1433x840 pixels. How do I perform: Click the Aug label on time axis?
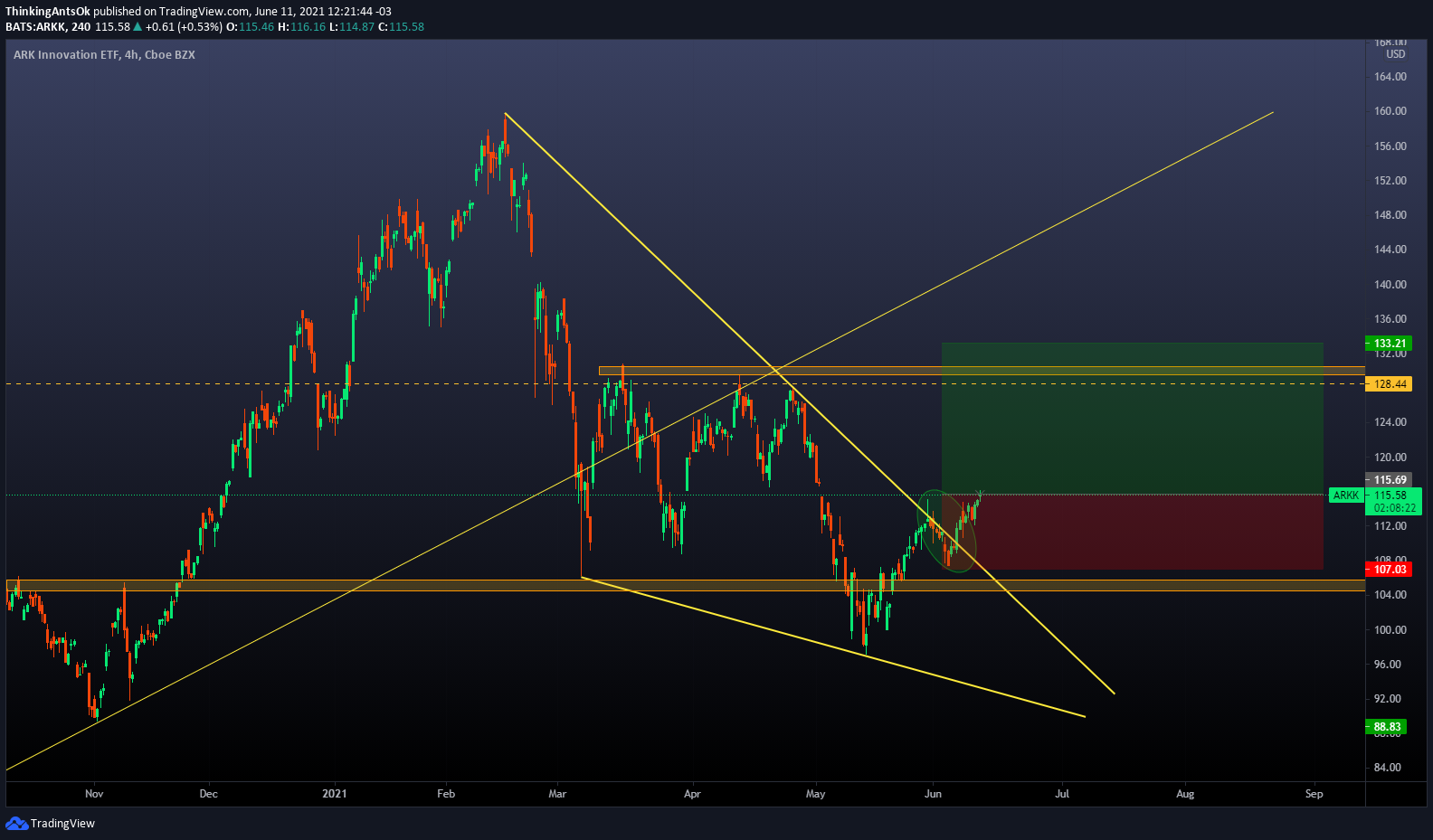coord(1185,794)
